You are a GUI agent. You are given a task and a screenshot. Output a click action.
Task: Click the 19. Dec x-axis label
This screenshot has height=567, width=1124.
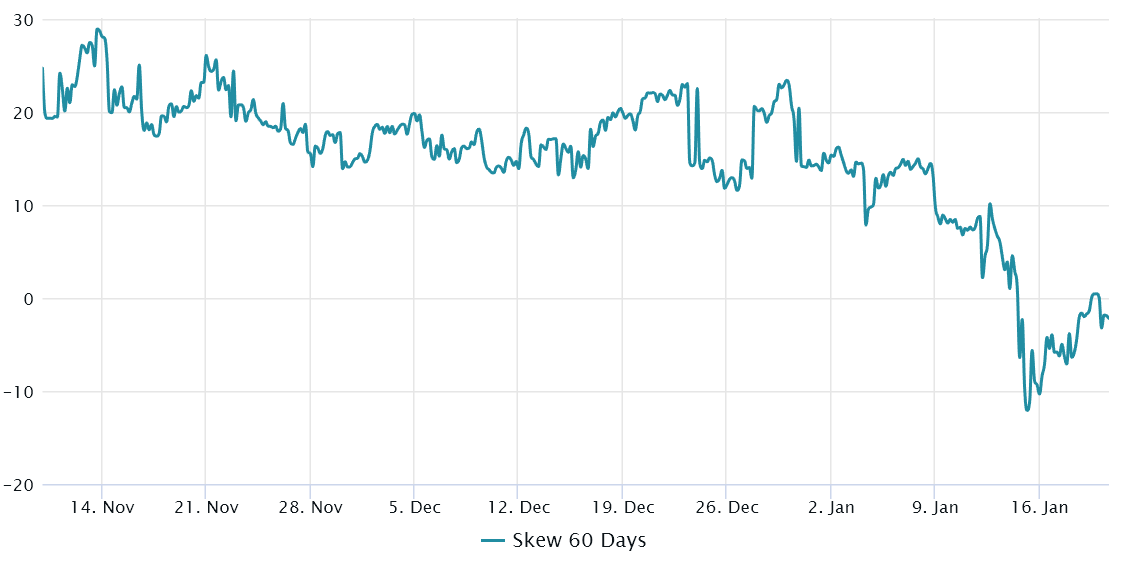pyautogui.click(x=622, y=508)
